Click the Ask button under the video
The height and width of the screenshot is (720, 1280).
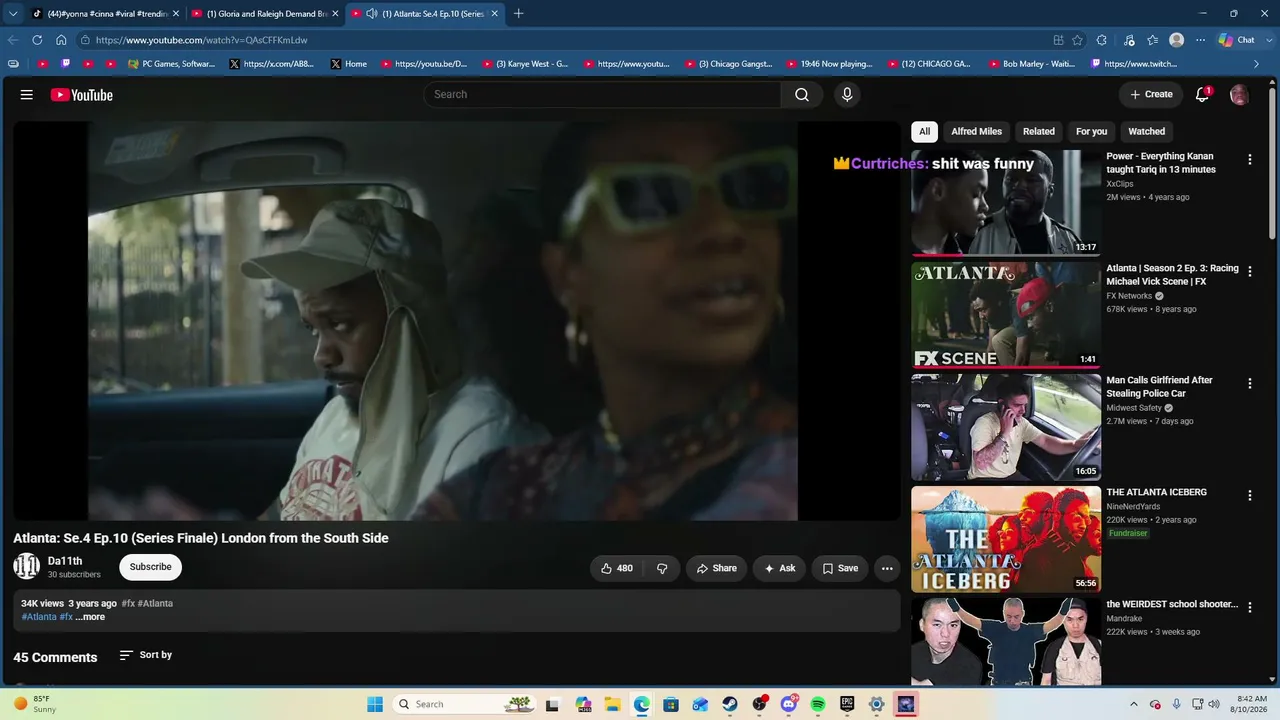pos(780,568)
